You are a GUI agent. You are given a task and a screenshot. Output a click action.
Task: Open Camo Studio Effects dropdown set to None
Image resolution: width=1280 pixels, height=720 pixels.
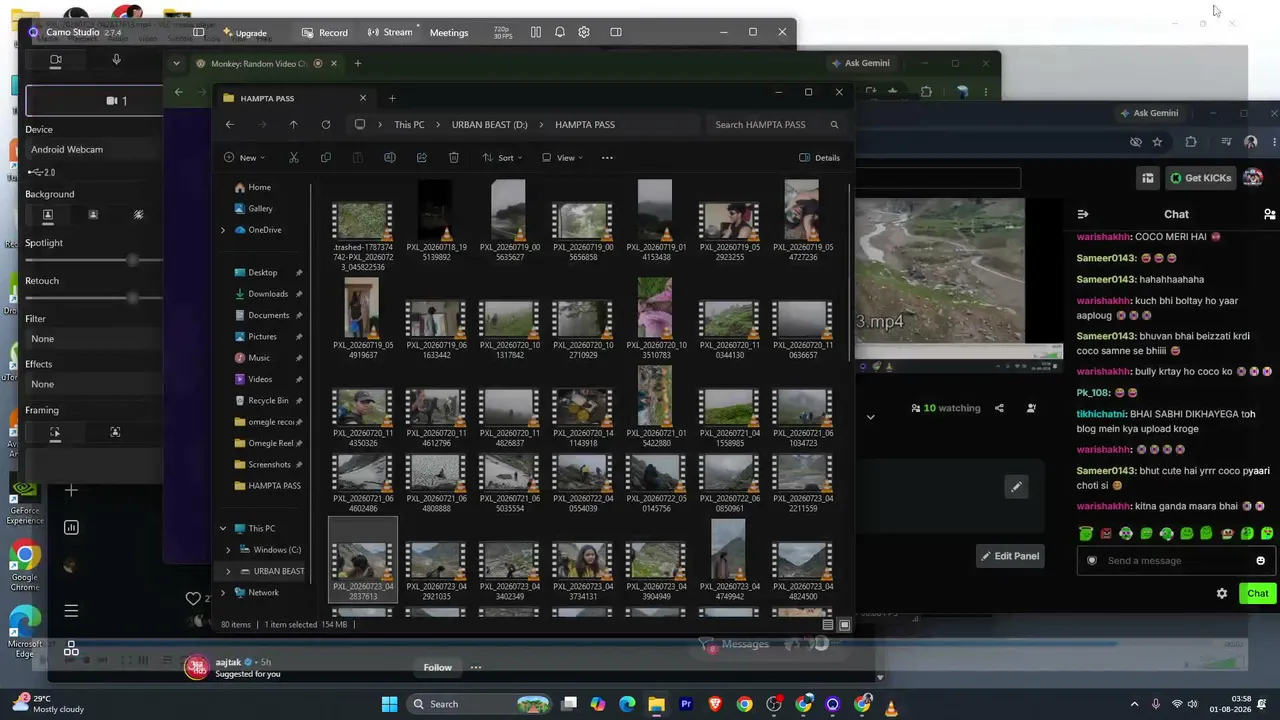tap(95, 384)
